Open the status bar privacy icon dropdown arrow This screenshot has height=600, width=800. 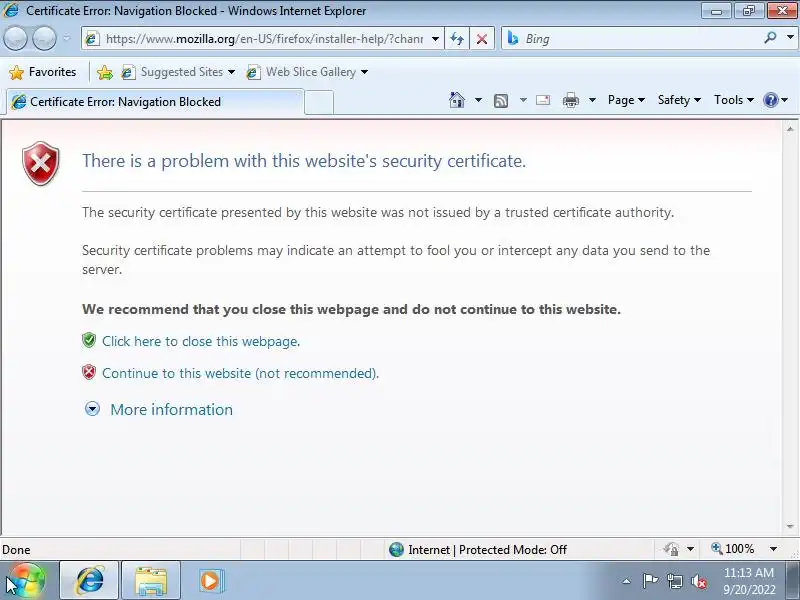click(x=690, y=549)
